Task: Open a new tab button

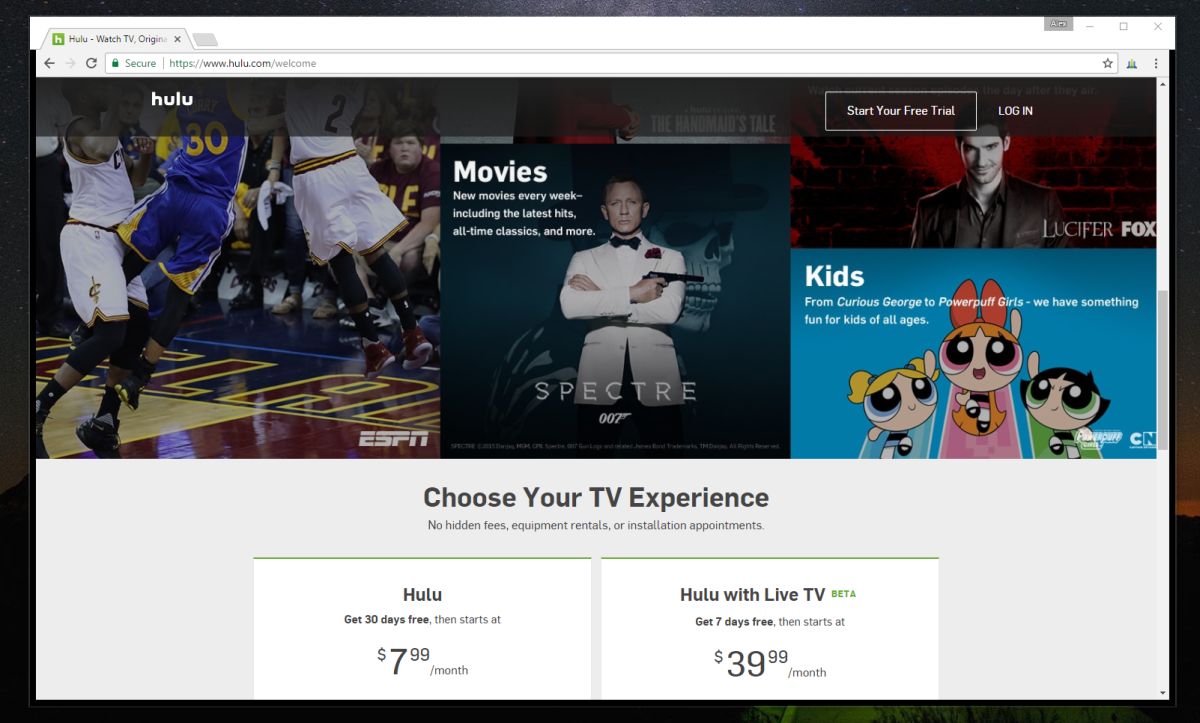Action: (x=204, y=39)
